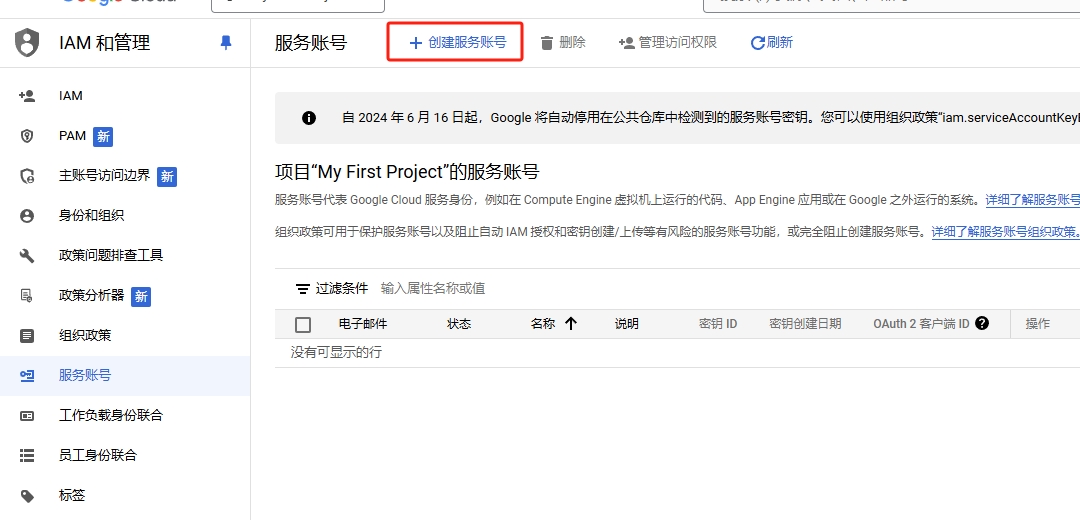The height and width of the screenshot is (520, 1080).
Task: Tick the select-all checkbox in table header
Action: coord(302,324)
